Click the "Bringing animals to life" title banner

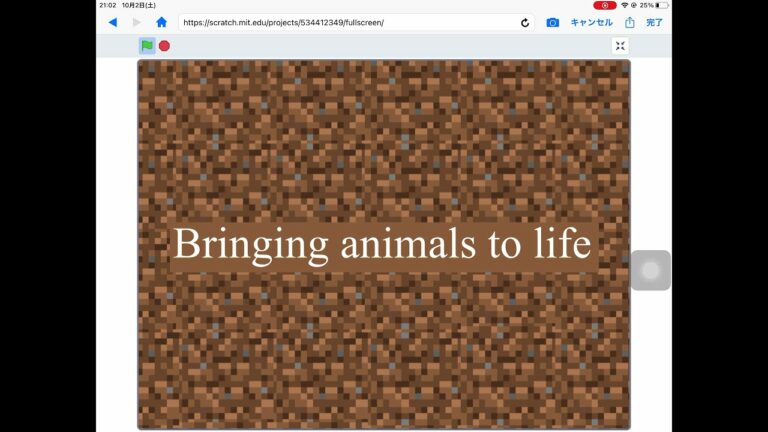click(x=383, y=245)
